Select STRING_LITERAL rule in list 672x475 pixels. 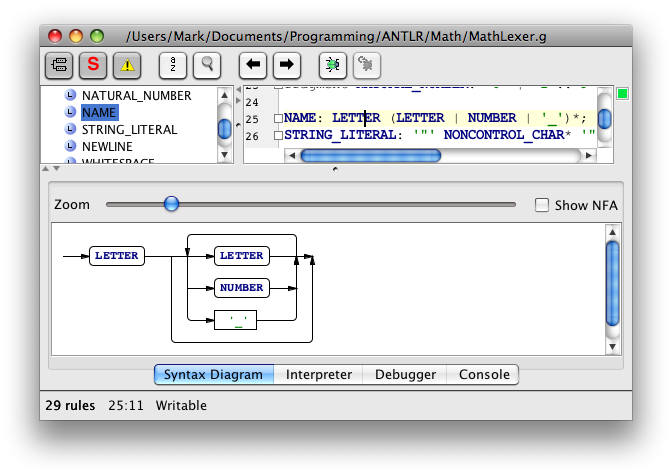(x=129, y=129)
